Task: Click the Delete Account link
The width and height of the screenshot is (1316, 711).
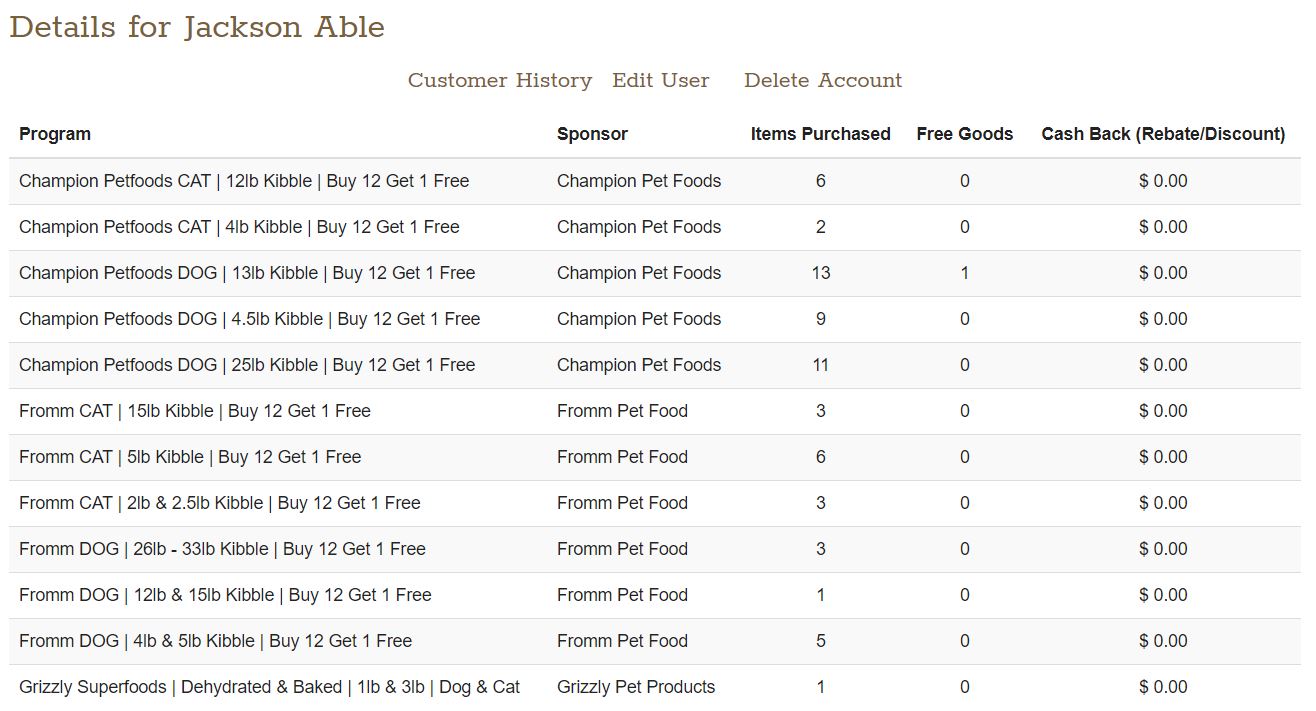Action: pos(822,80)
